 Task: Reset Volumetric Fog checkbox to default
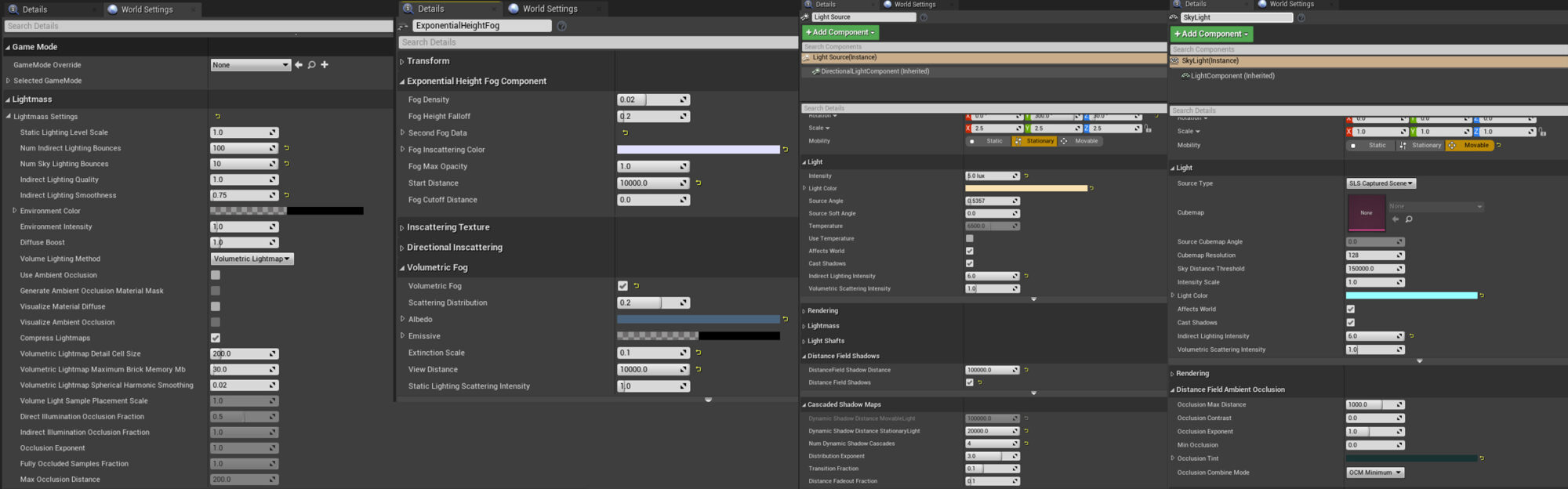[x=636, y=286]
